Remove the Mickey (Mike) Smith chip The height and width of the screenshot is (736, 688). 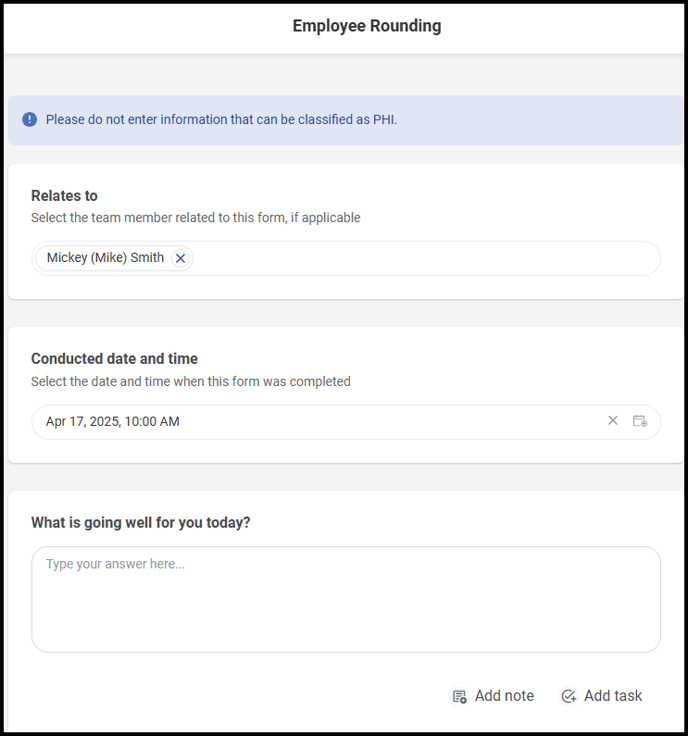pos(180,258)
